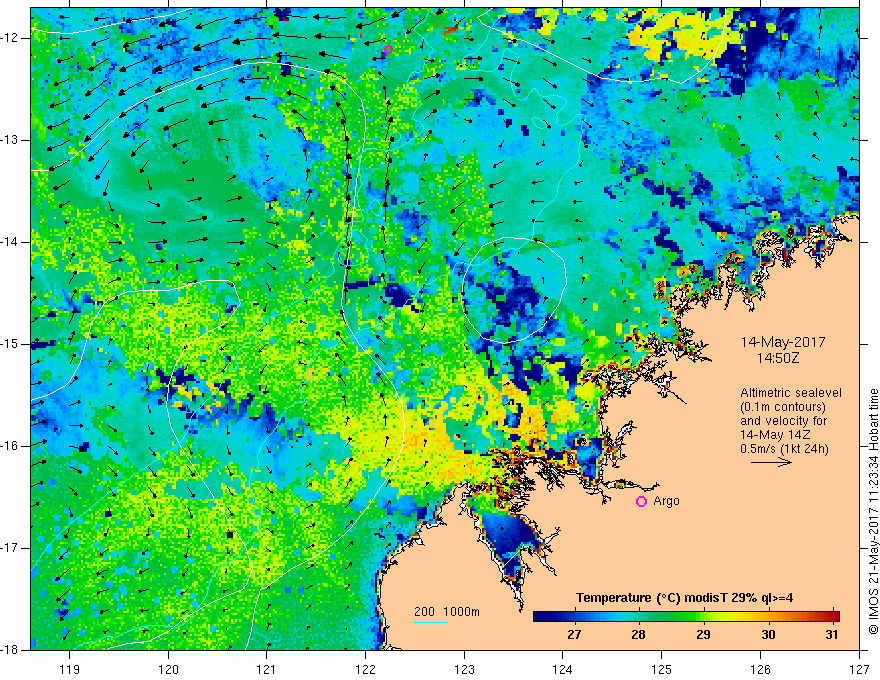880x680 pixels.
Task: Click the 'Argo' legend label
Action: click(x=666, y=501)
